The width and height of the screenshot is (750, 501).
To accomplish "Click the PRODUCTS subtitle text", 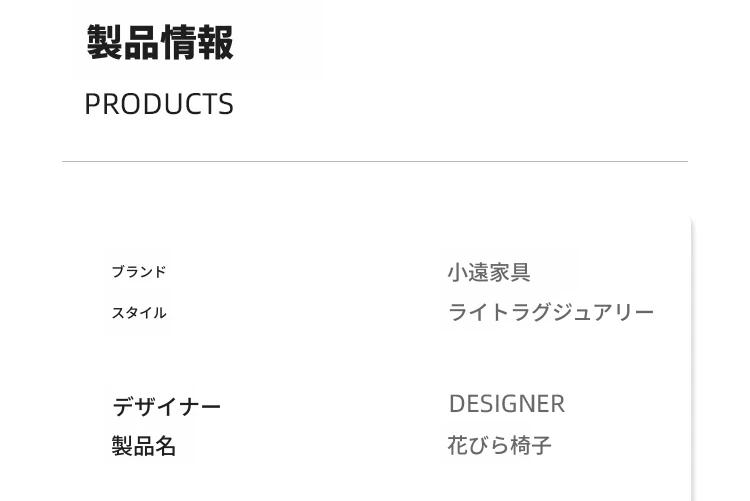I will [159, 104].
